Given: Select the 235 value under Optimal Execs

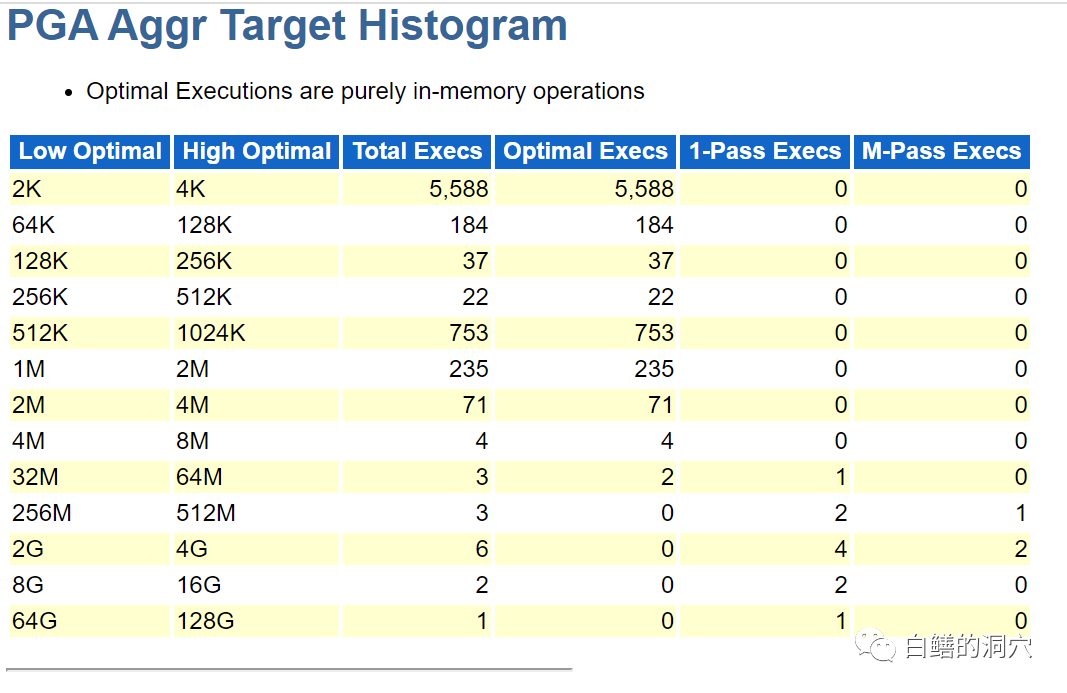Looking at the screenshot, I should (x=653, y=369).
